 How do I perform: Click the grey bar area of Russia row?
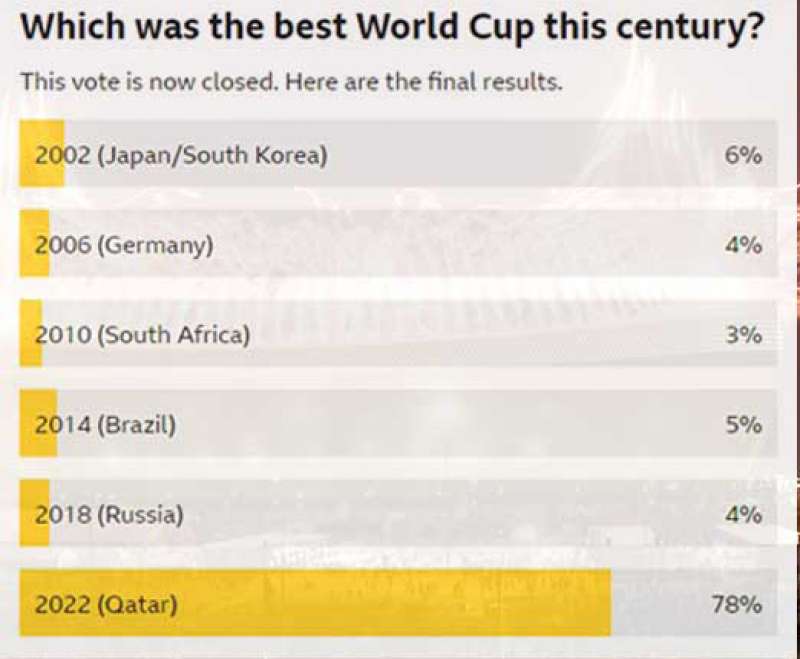coord(414,513)
